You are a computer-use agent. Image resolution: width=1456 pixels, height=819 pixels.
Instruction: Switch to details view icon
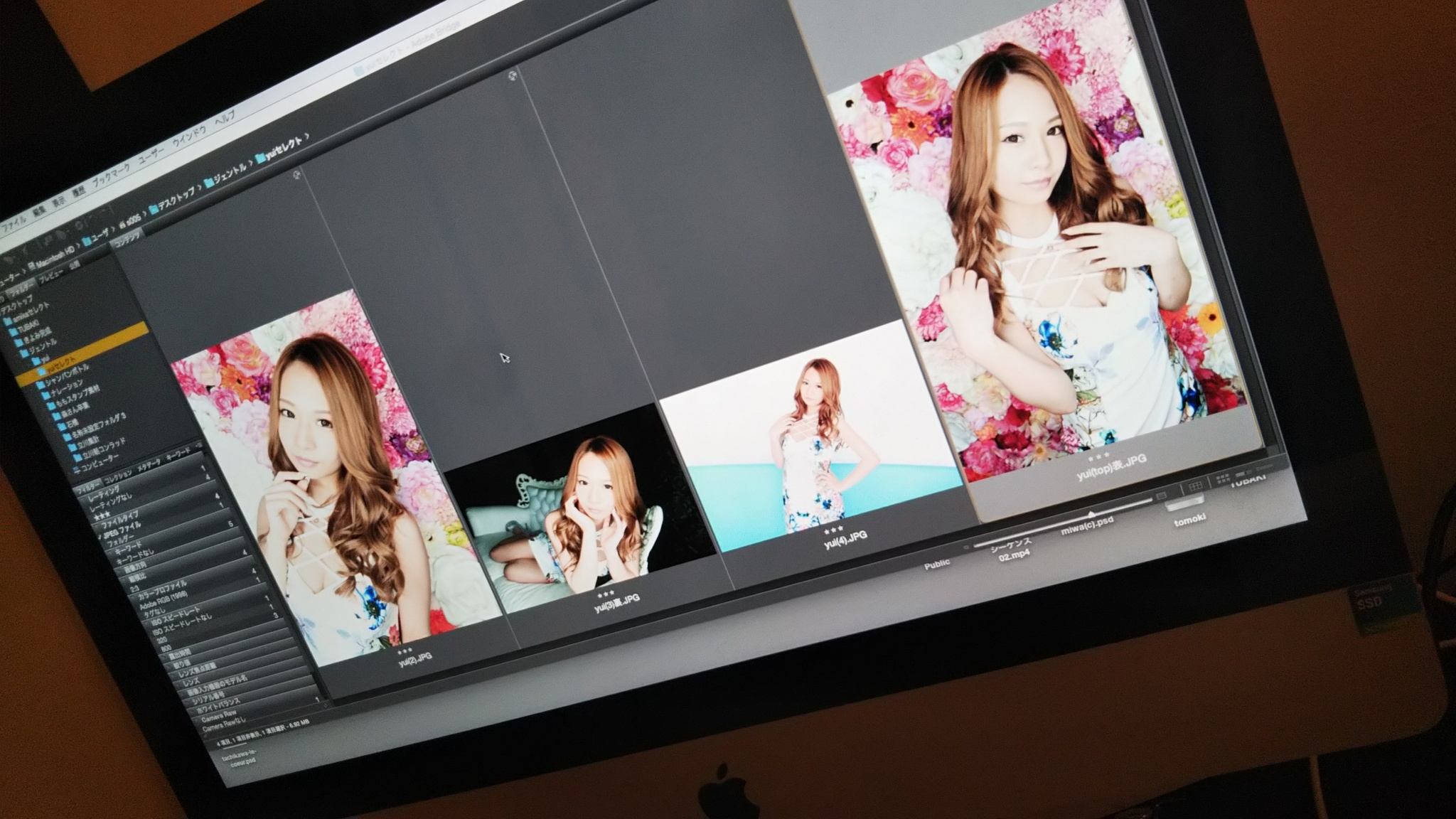coord(1244,473)
